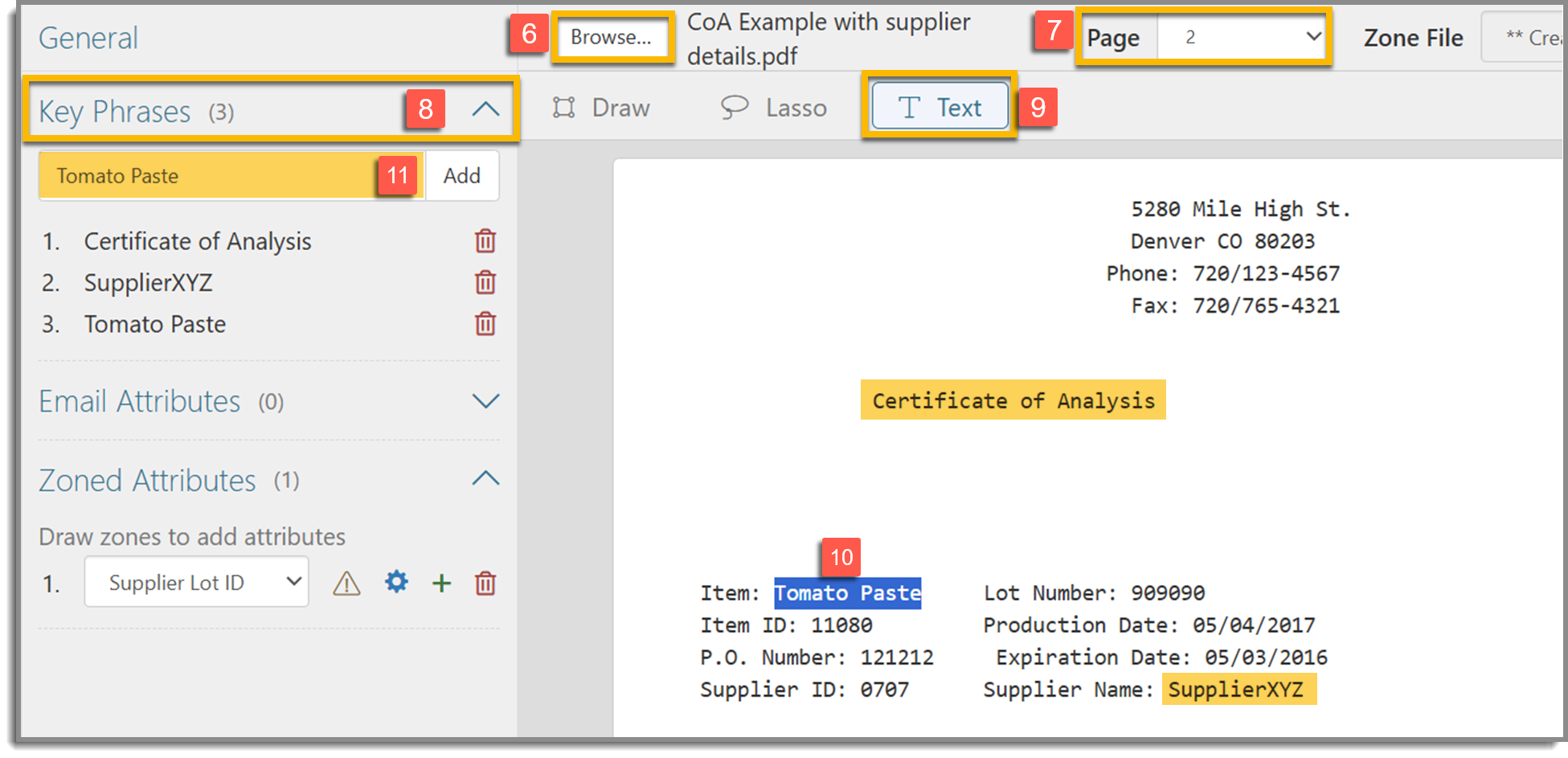This screenshot has height=758, width=1568.
Task: Add the Tomato Paste key phrase
Action: pyautogui.click(x=462, y=175)
